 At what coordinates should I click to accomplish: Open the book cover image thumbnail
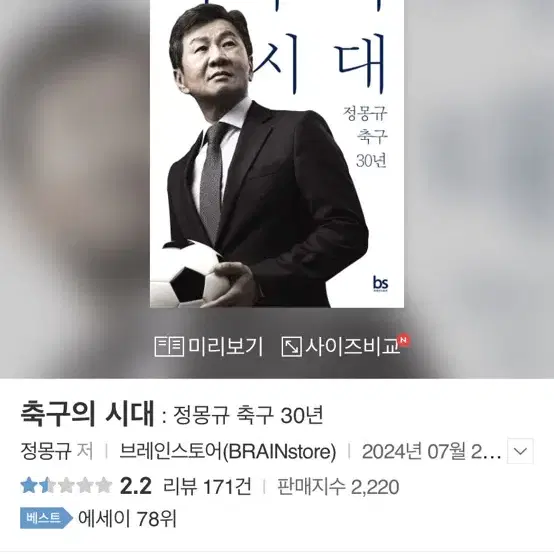tap(277, 154)
